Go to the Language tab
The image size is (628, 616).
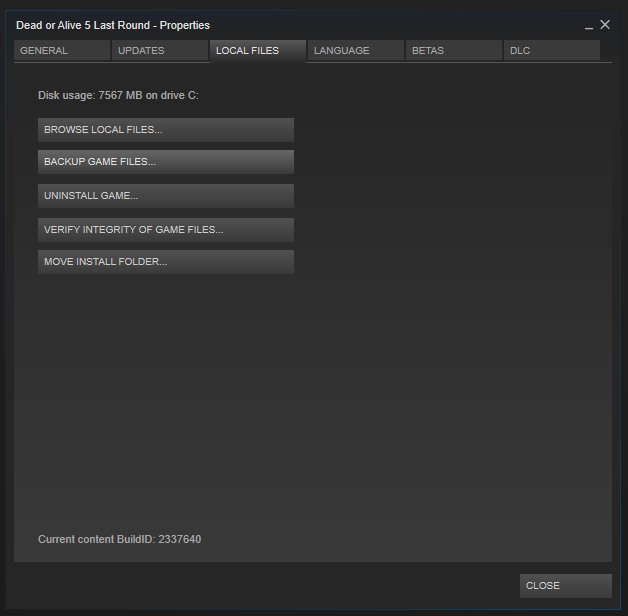click(x=355, y=51)
